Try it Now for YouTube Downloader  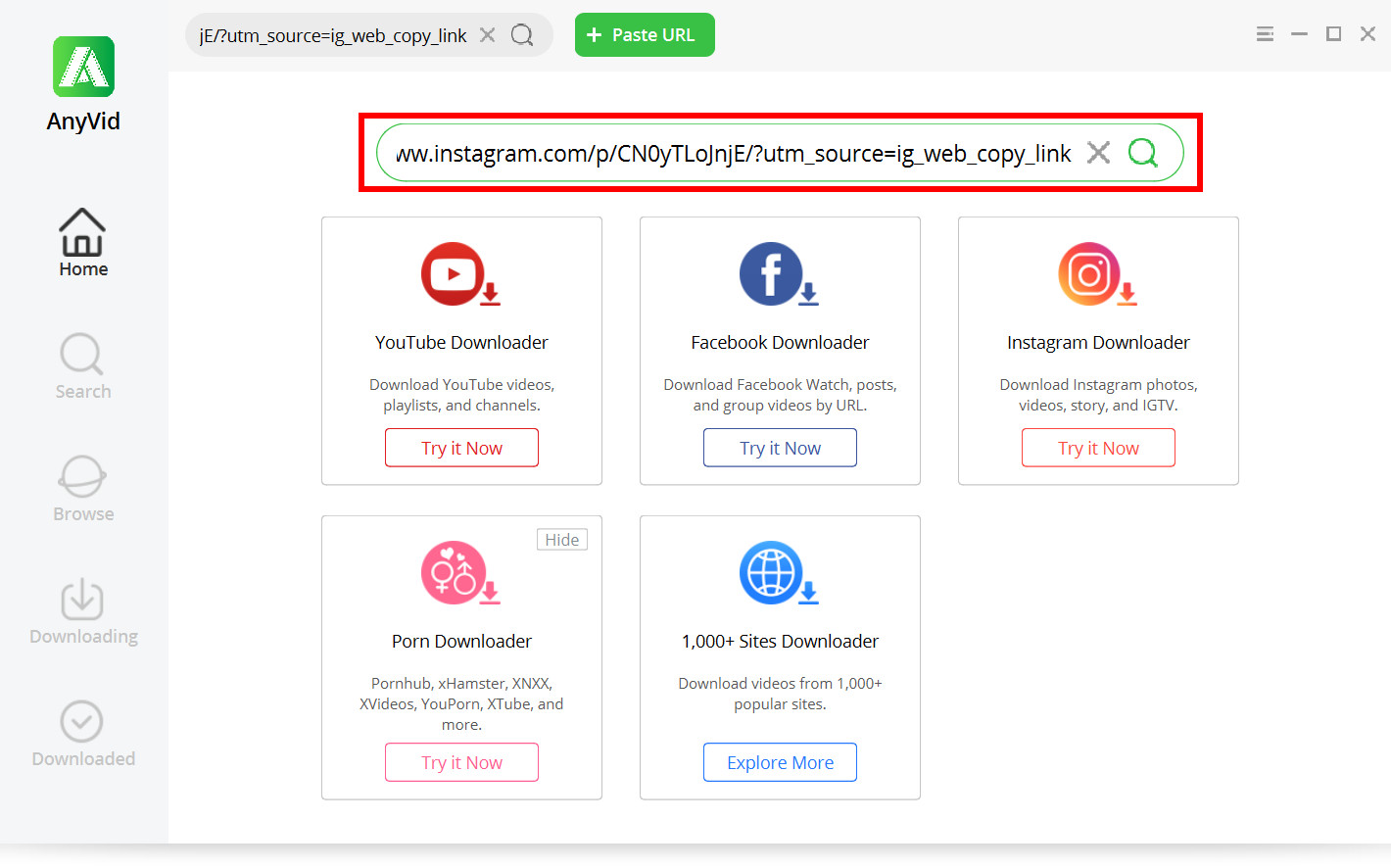(461, 448)
